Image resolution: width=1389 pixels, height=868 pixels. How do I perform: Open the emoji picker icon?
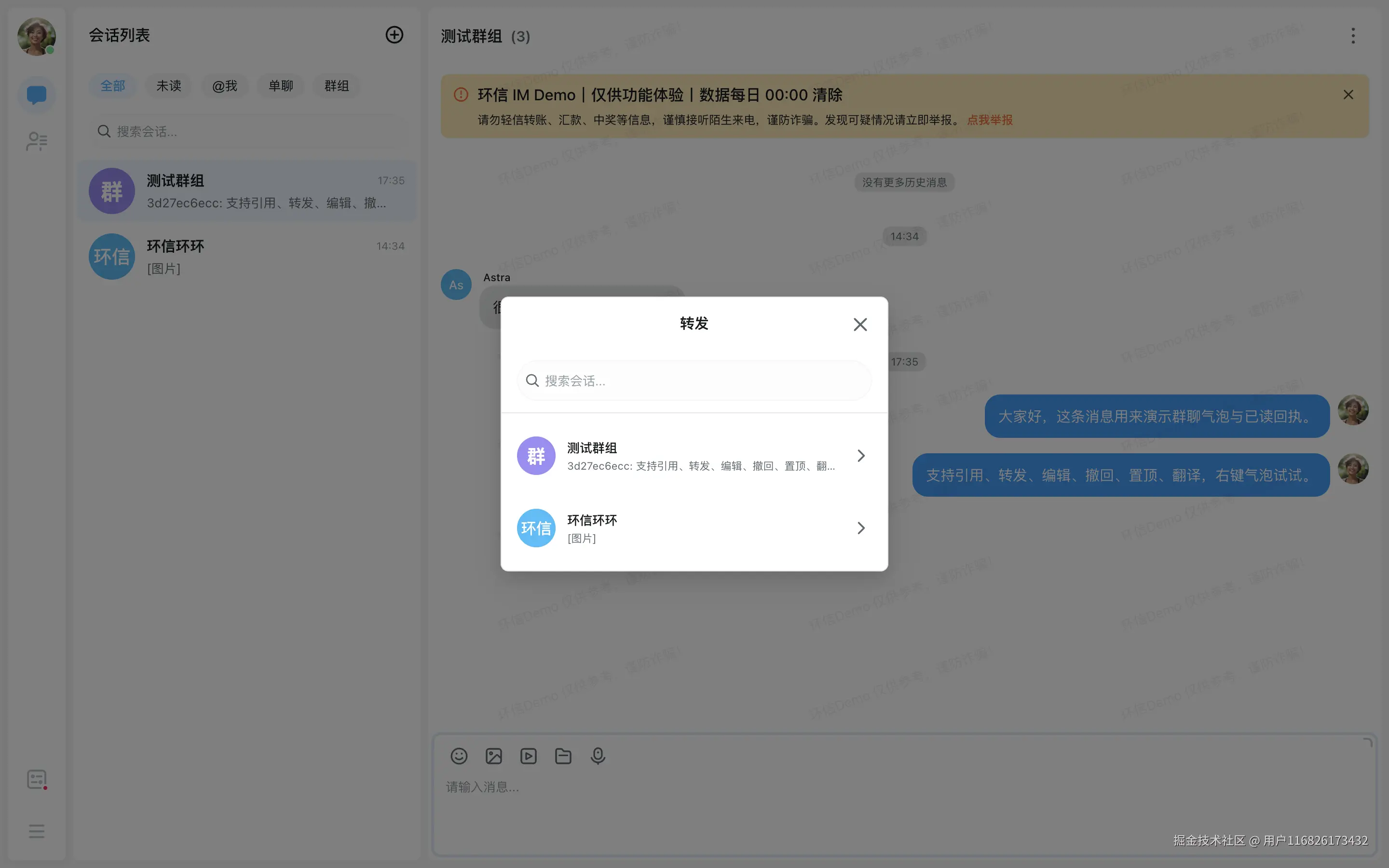(x=459, y=756)
